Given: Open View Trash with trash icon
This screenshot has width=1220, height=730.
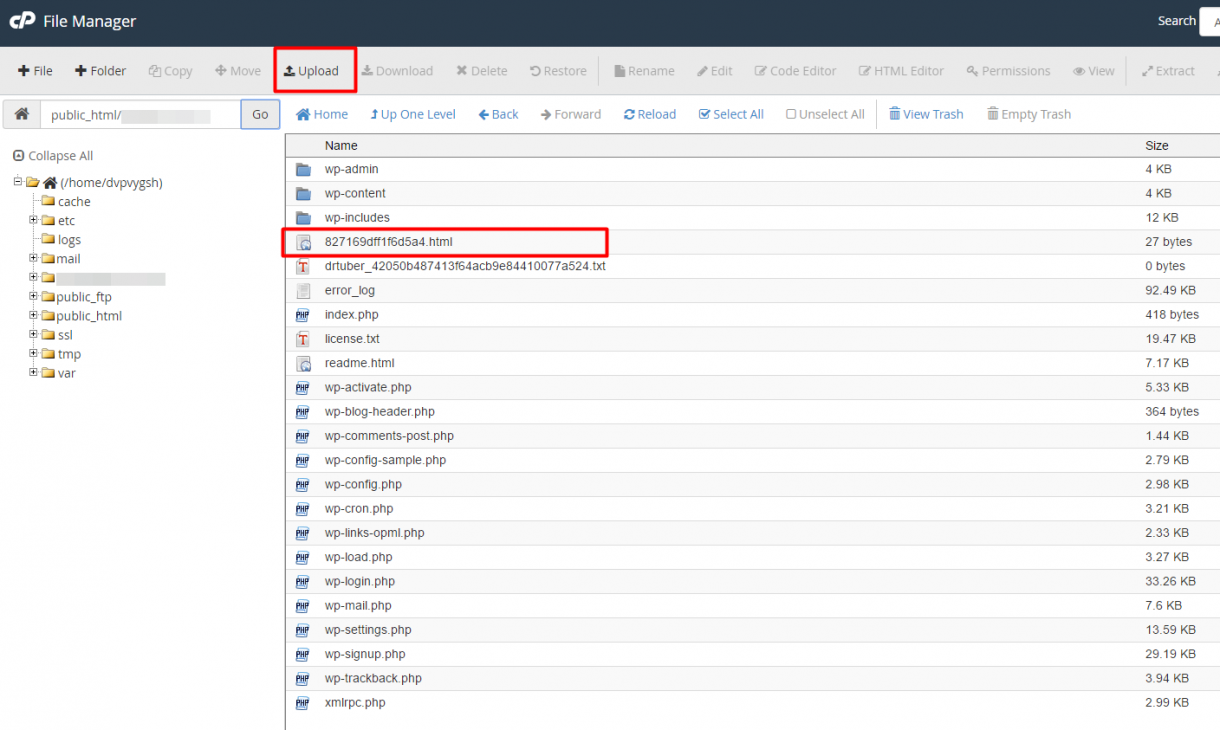Looking at the screenshot, I should [x=926, y=114].
